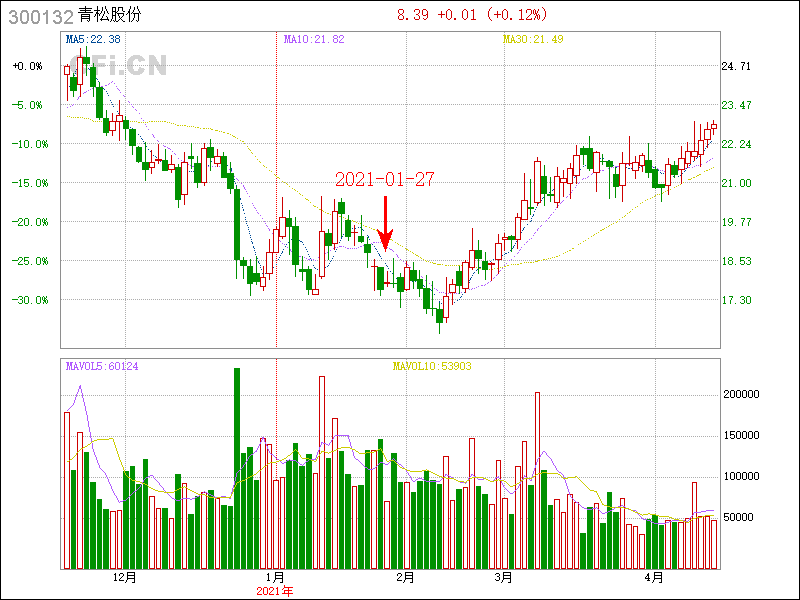This screenshot has height=600, width=800.
Task: Select the MA30:21.49 indicator label
Action: [533, 39]
